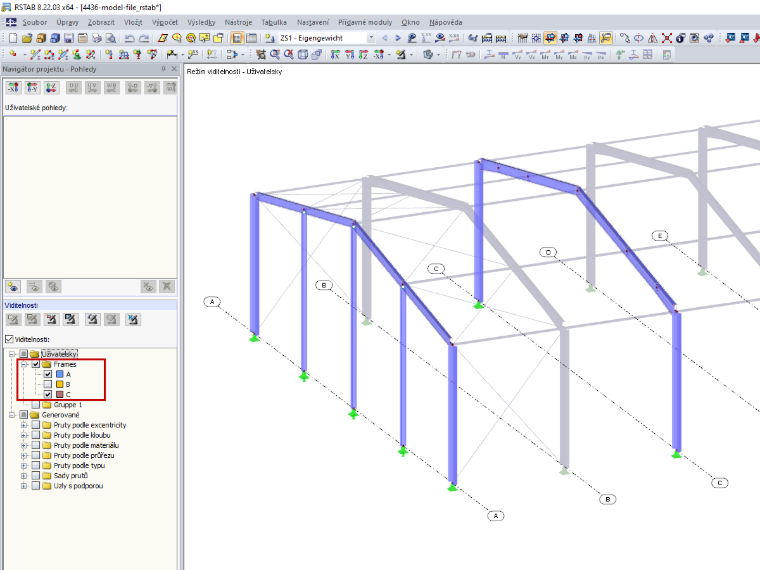
Task: Click the mirror triangle icon in toolbar
Action: [653, 38]
